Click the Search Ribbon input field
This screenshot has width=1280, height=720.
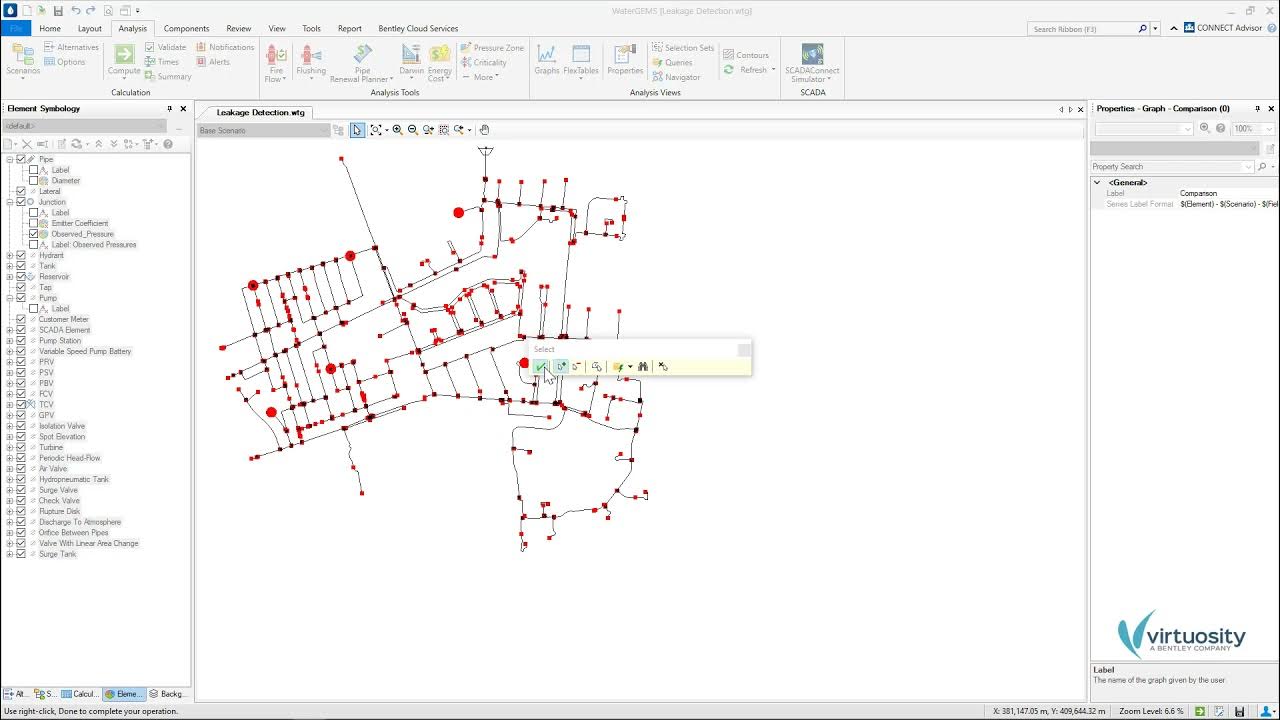pos(1082,29)
